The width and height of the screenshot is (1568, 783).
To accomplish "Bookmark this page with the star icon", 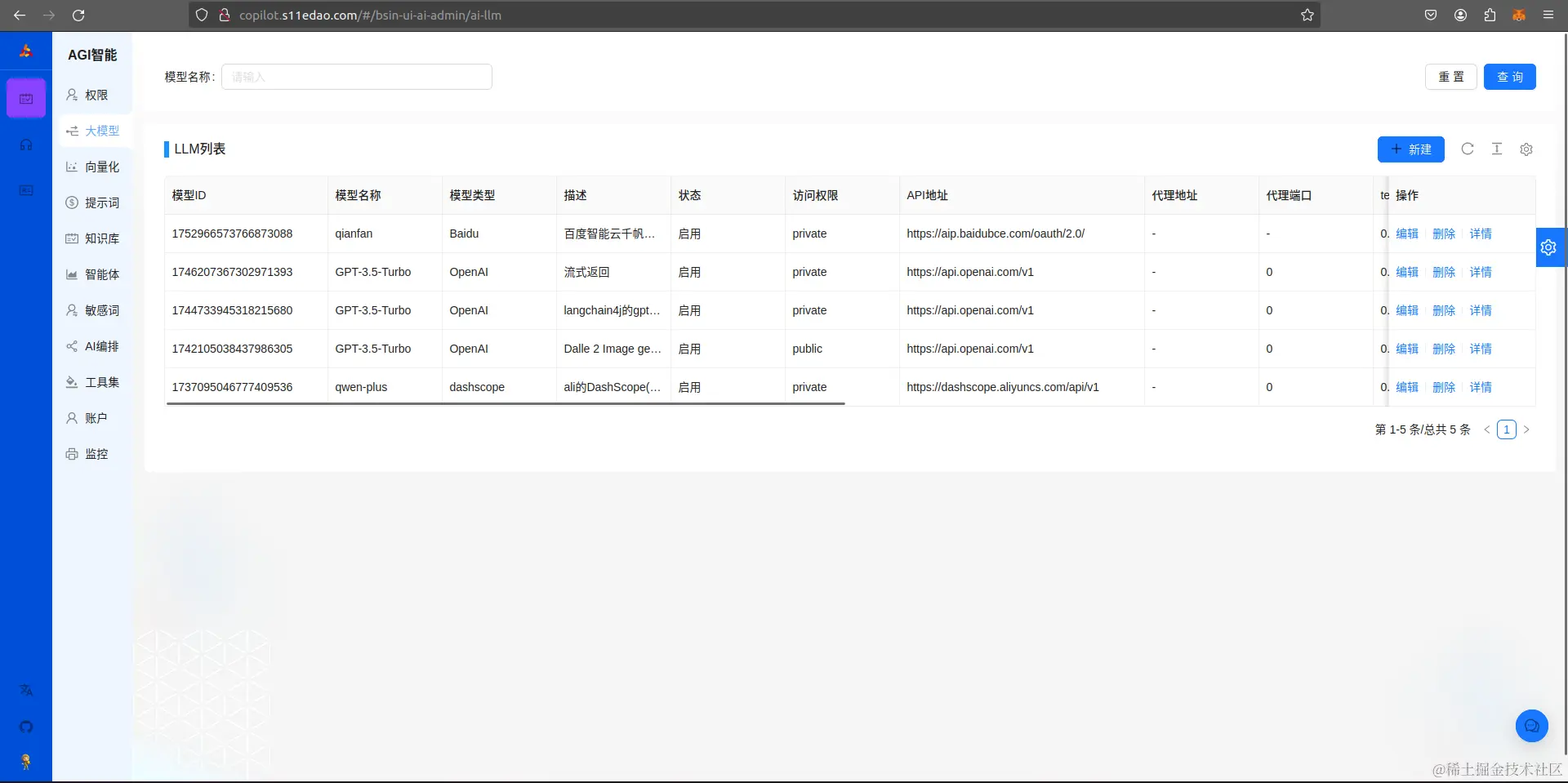I will tap(1307, 15).
